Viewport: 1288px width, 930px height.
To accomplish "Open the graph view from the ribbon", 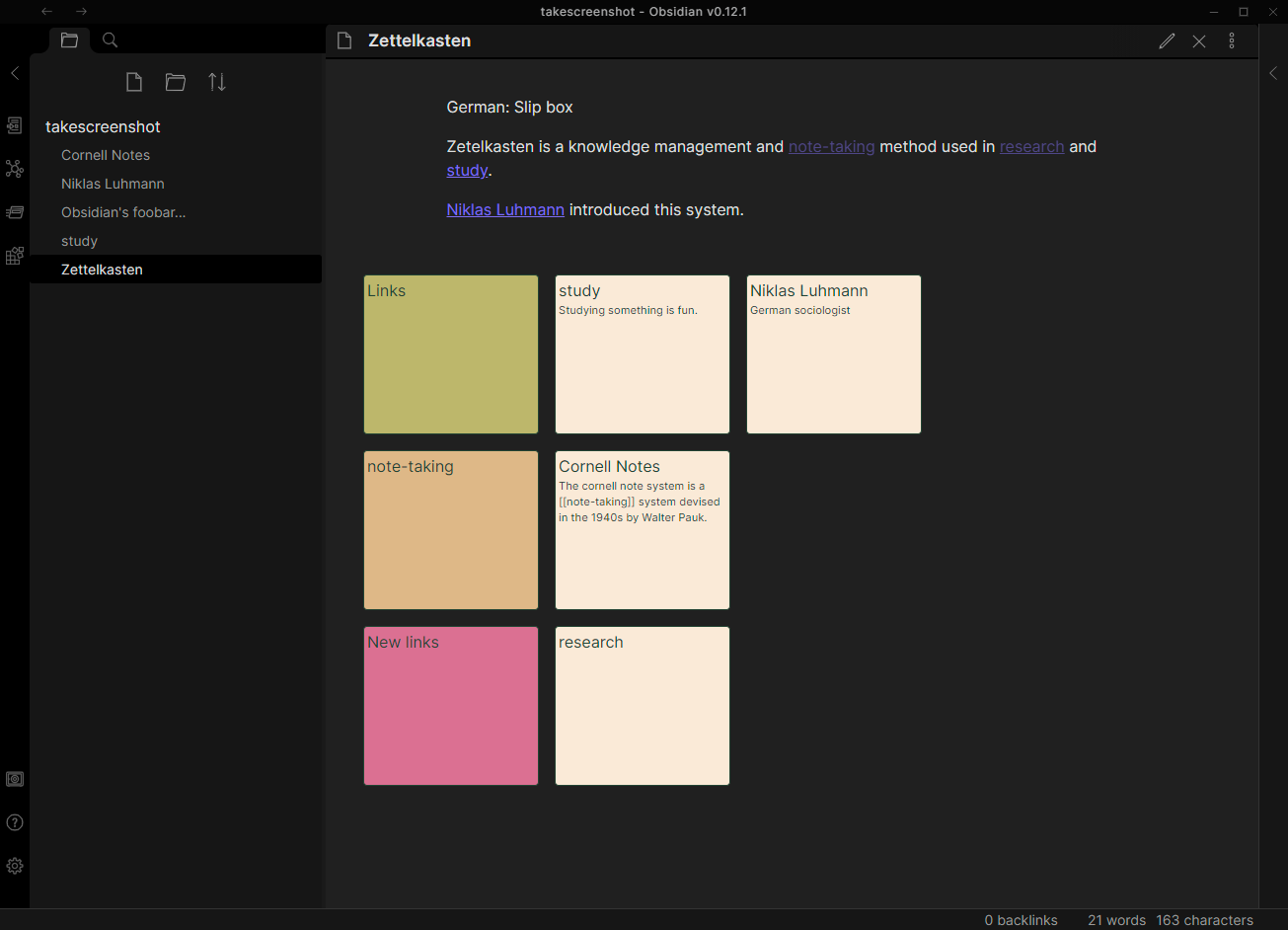I will 15,169.
